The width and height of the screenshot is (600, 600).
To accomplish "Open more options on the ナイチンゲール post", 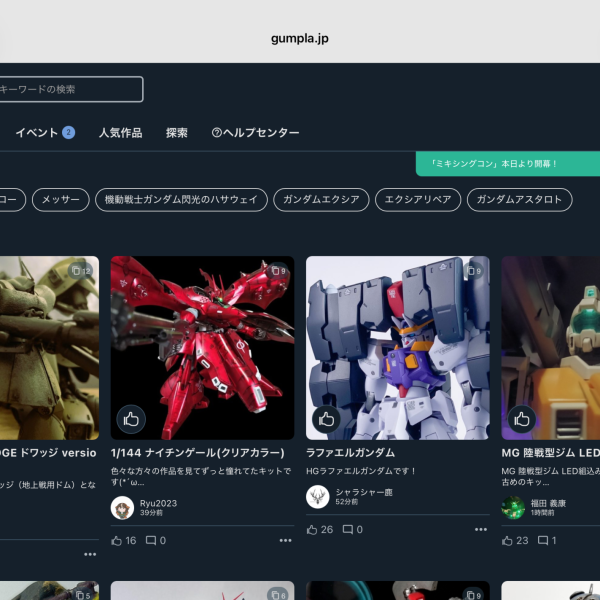I will click(x=285, y=540).
